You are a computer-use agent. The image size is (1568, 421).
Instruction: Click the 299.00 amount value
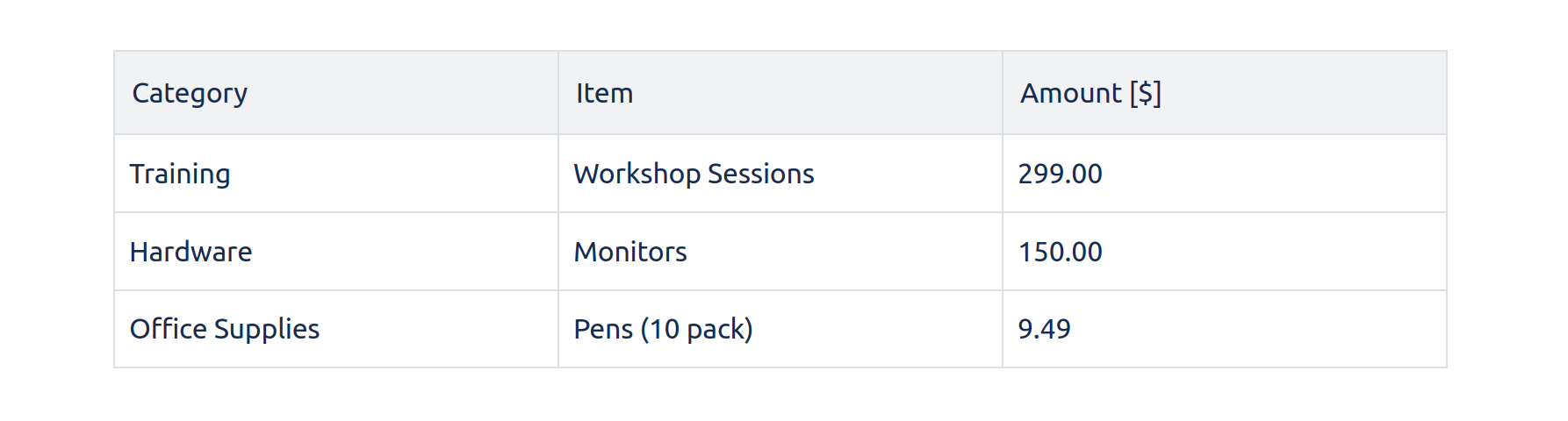(1060, 174)
